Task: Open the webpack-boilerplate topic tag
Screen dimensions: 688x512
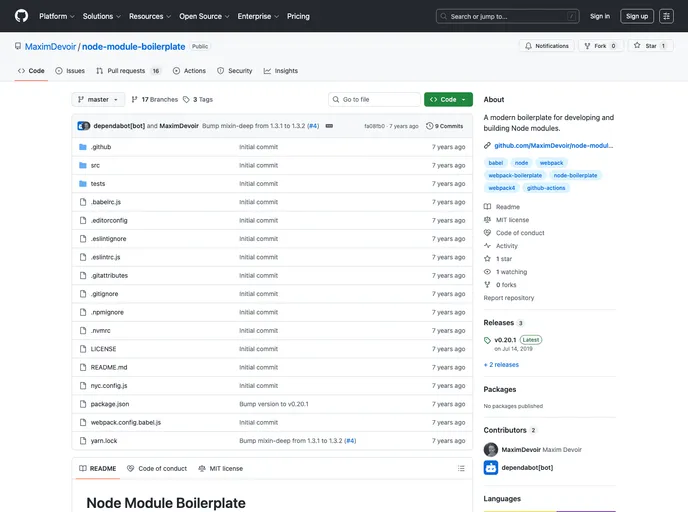Action: (x=514, y=175)
